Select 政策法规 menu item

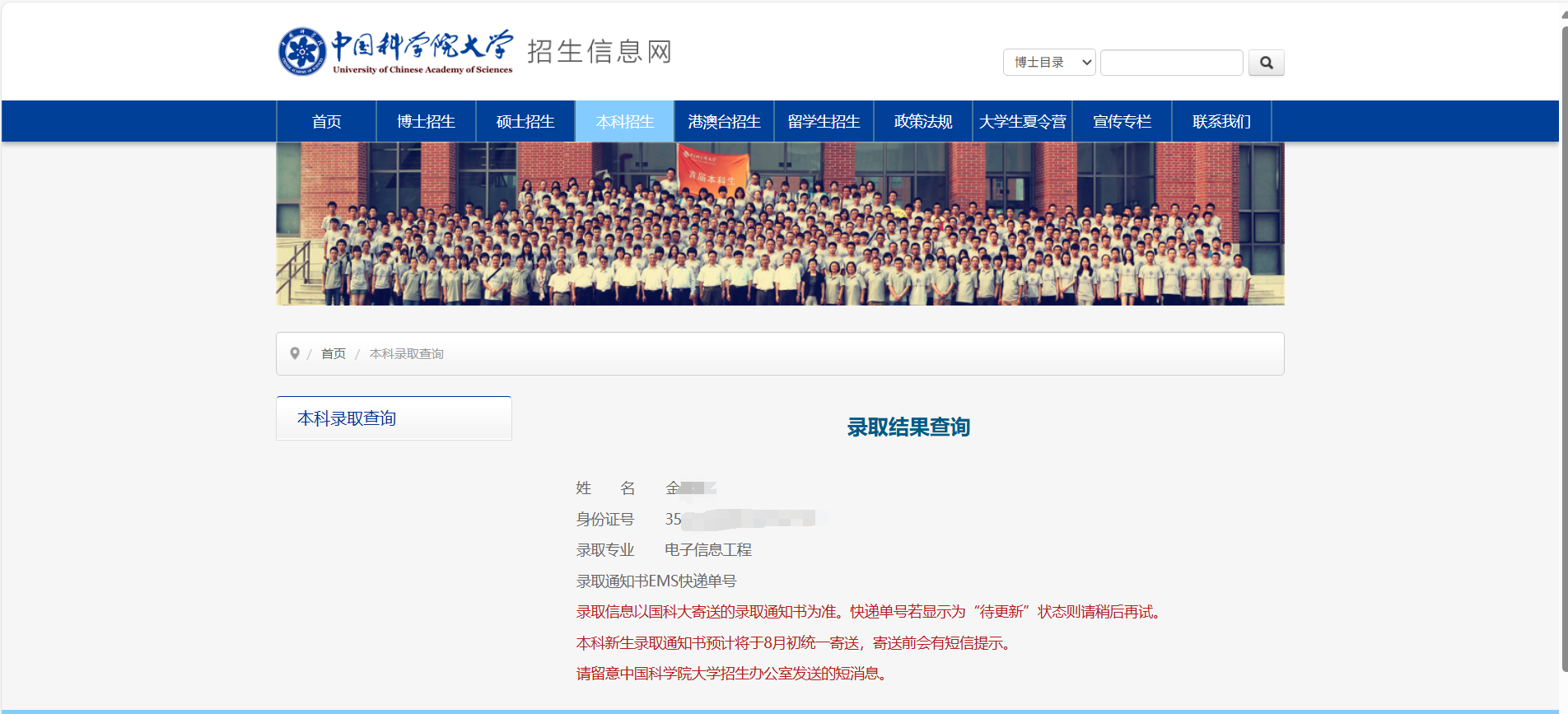pyautogui.click(x=923, y=122)
